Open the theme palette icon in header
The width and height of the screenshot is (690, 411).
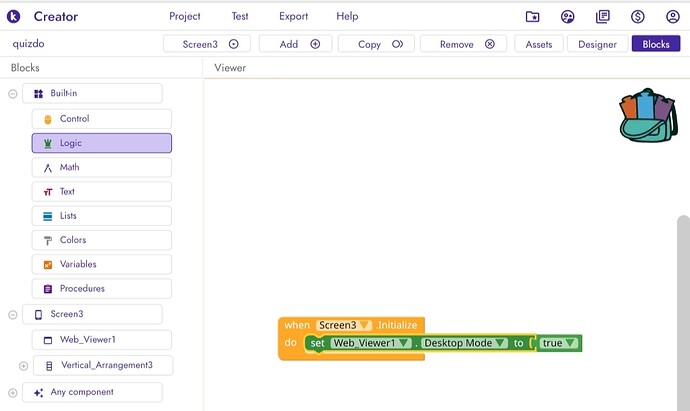[568, 17]
